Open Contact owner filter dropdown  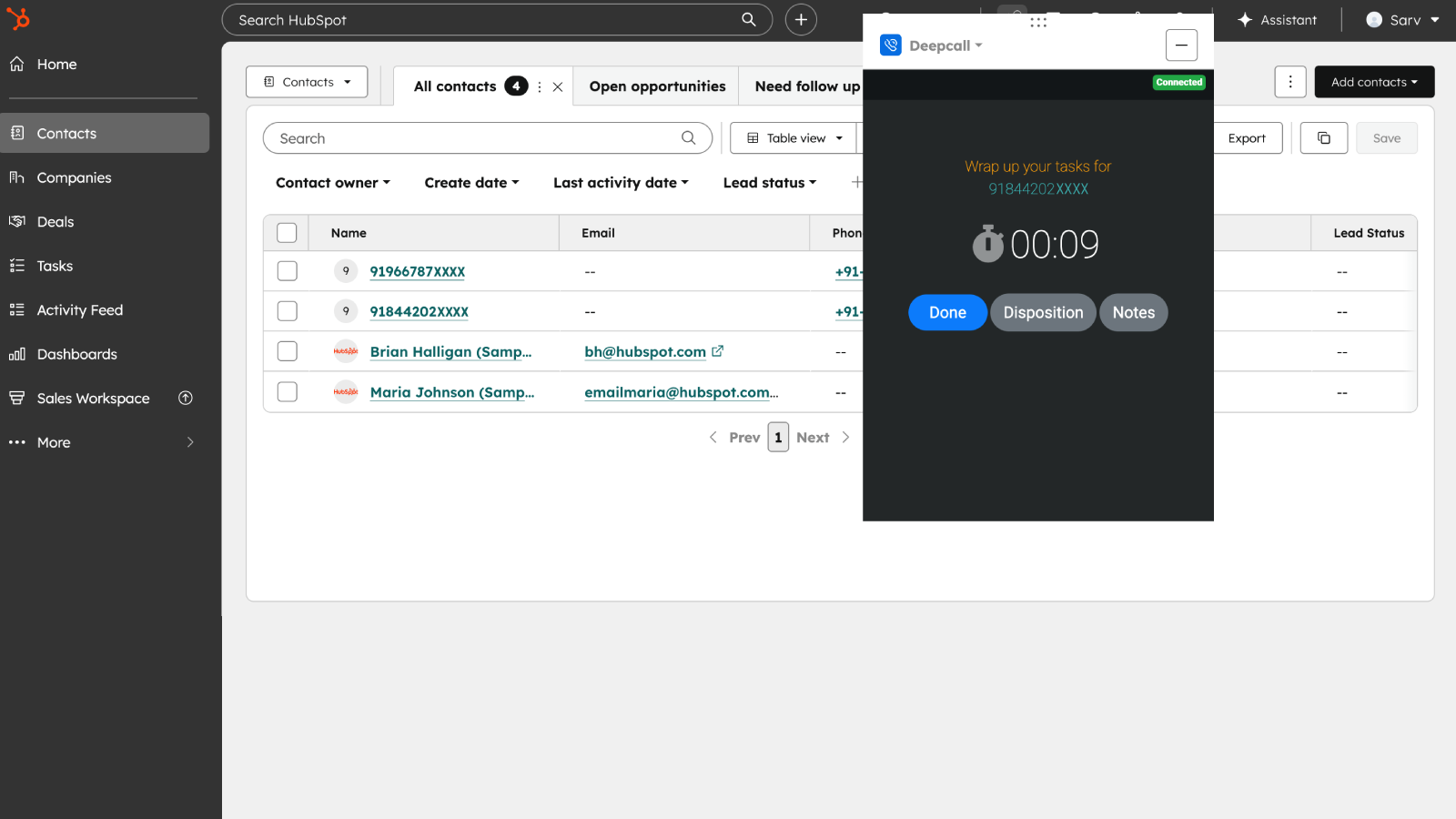pyautogui.click(x=333, y=183)
